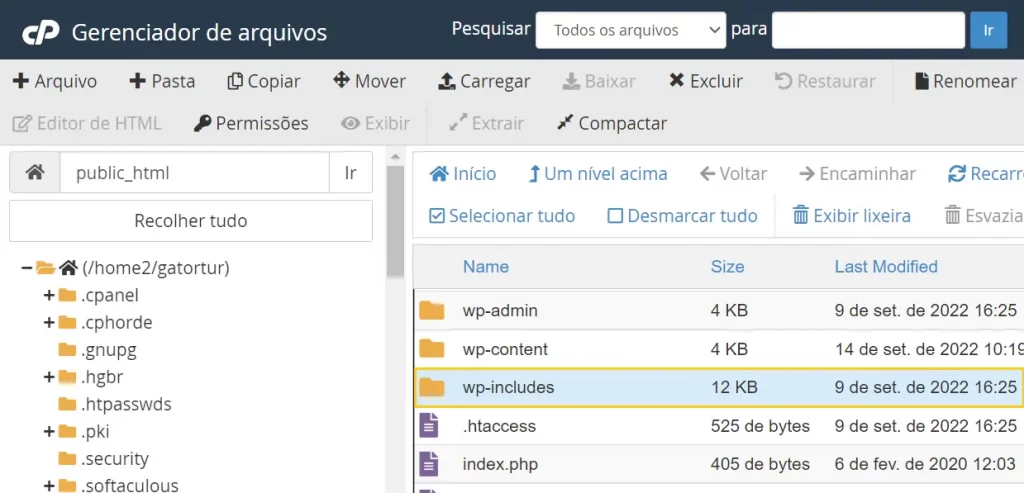Click the wp-includes folder icon
The image size is (1024, 493).
coord(432,388)
